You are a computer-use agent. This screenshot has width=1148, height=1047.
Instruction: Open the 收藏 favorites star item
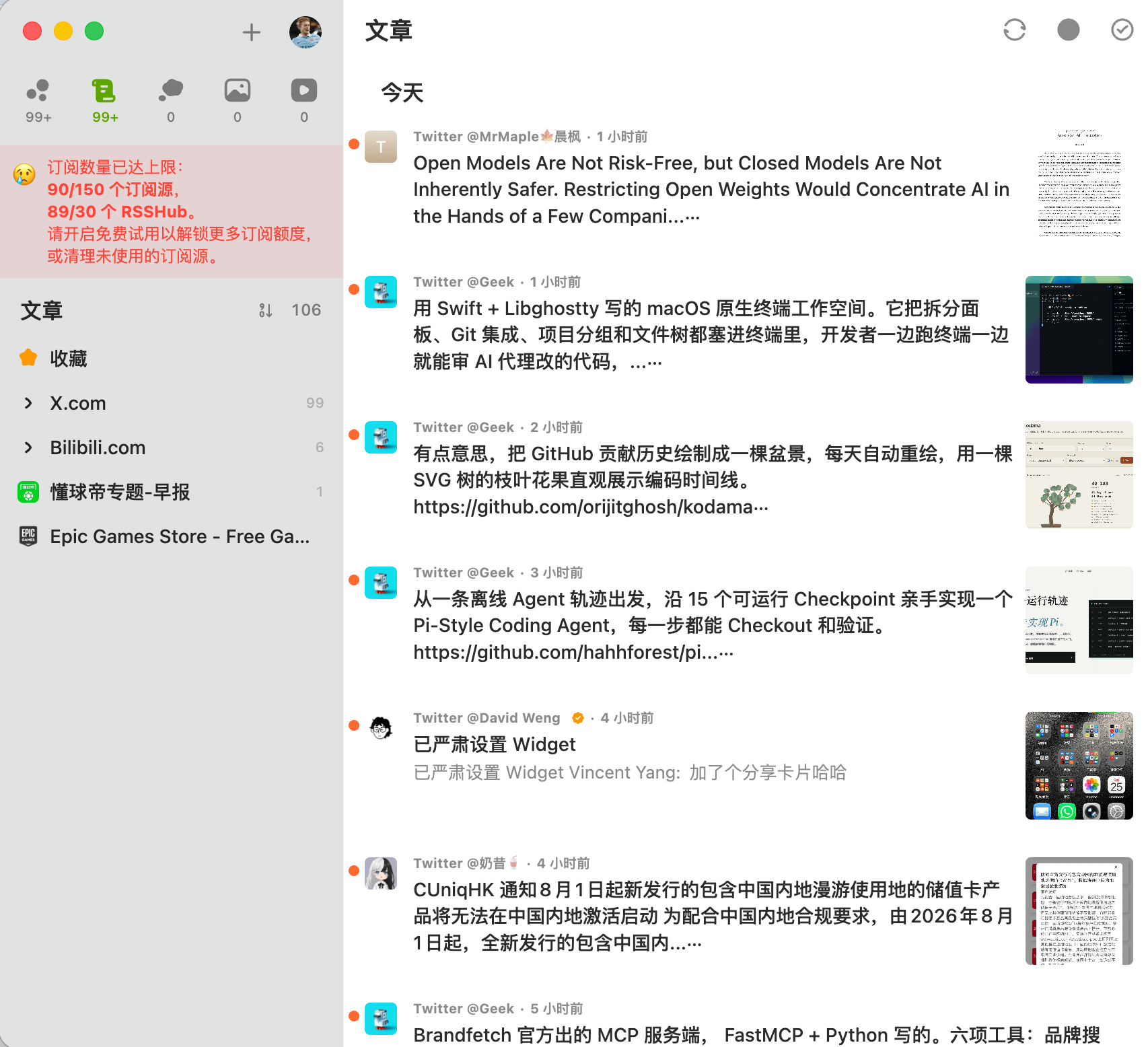tap(172, 359)
